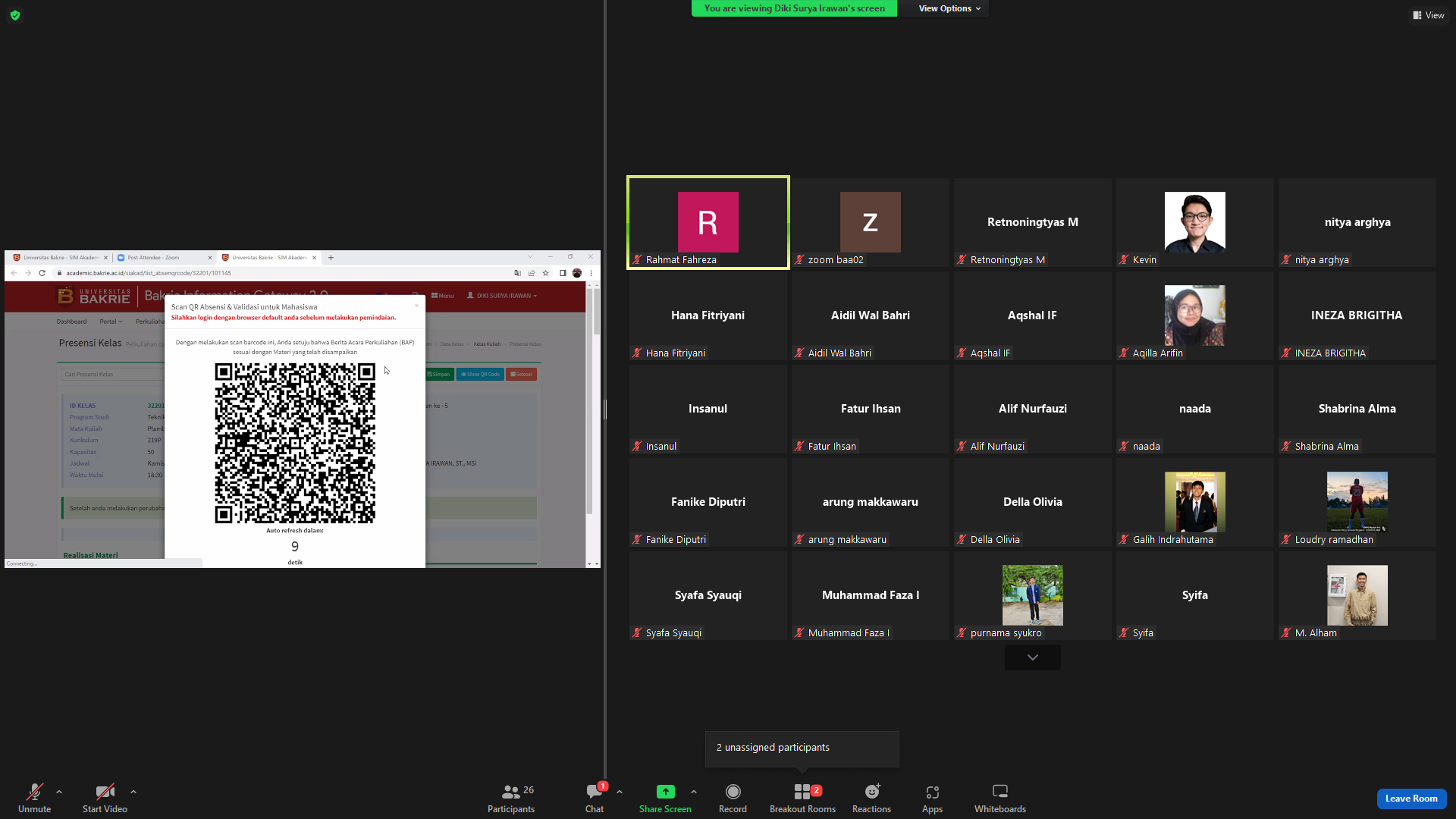1456x819 pixels.
Task: Select Kevin's video tile
Action: (x=1194, y=223)
